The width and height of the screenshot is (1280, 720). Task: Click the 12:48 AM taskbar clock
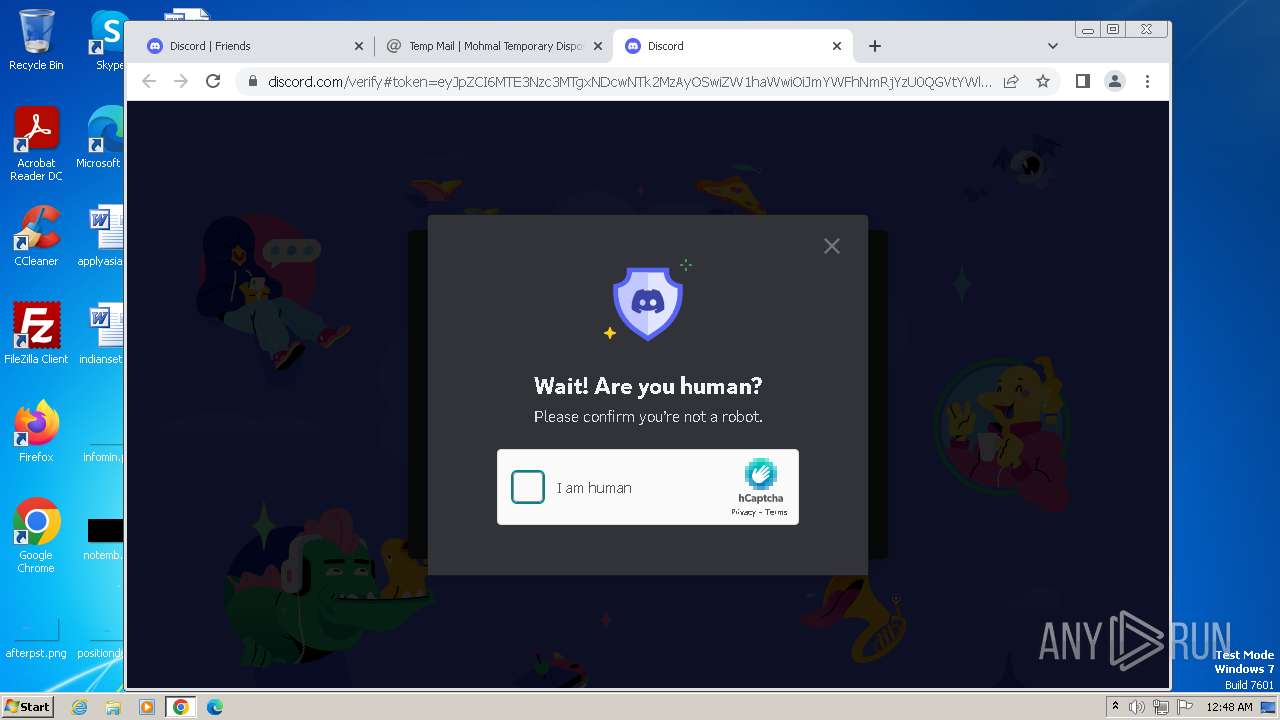[x=1229, y=707]
